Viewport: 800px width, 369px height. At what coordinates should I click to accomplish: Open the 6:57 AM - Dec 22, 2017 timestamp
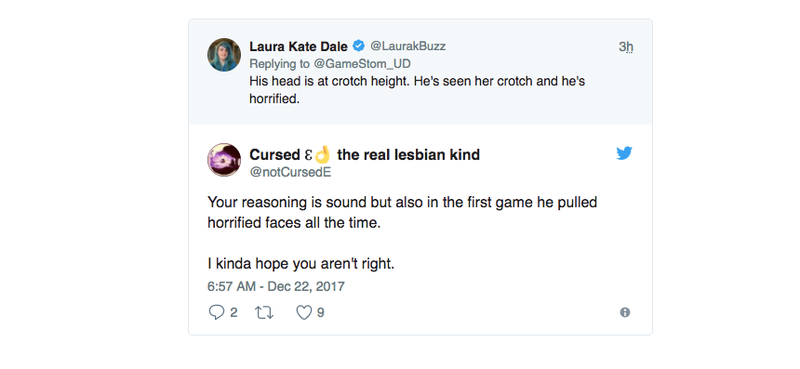tap(276, 286)
